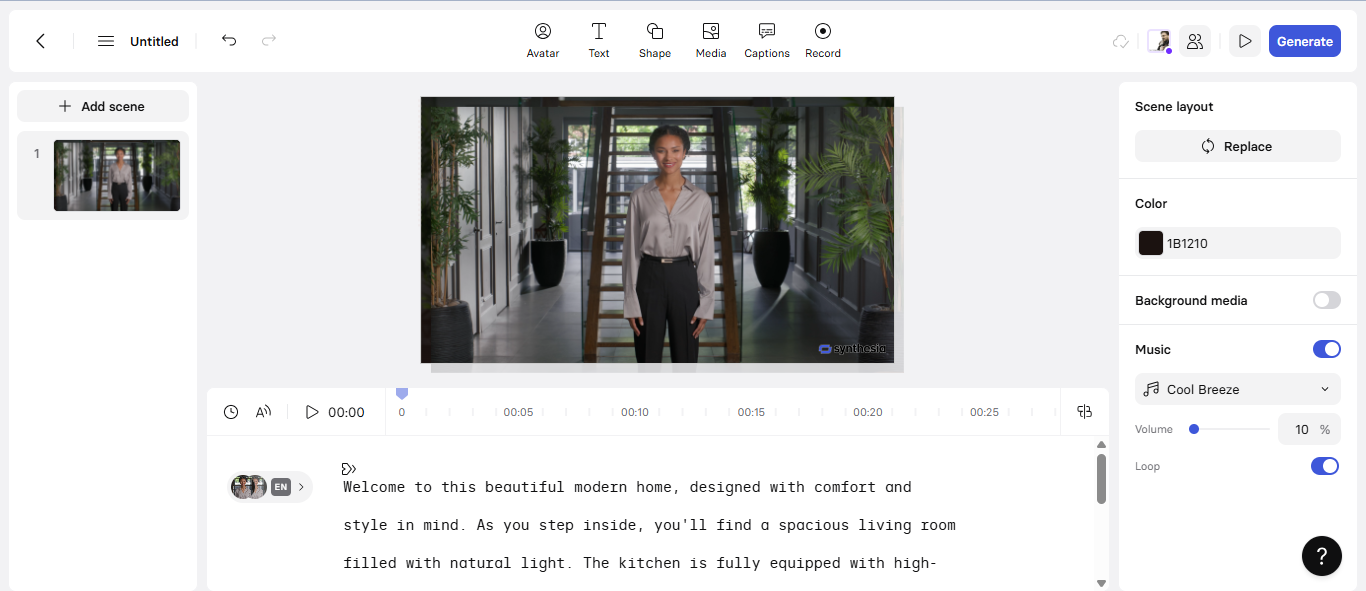Click the cloud sync status icon
This screenshot has width=1366, height=591.
pyautogui.click(x=1121, y=41)
